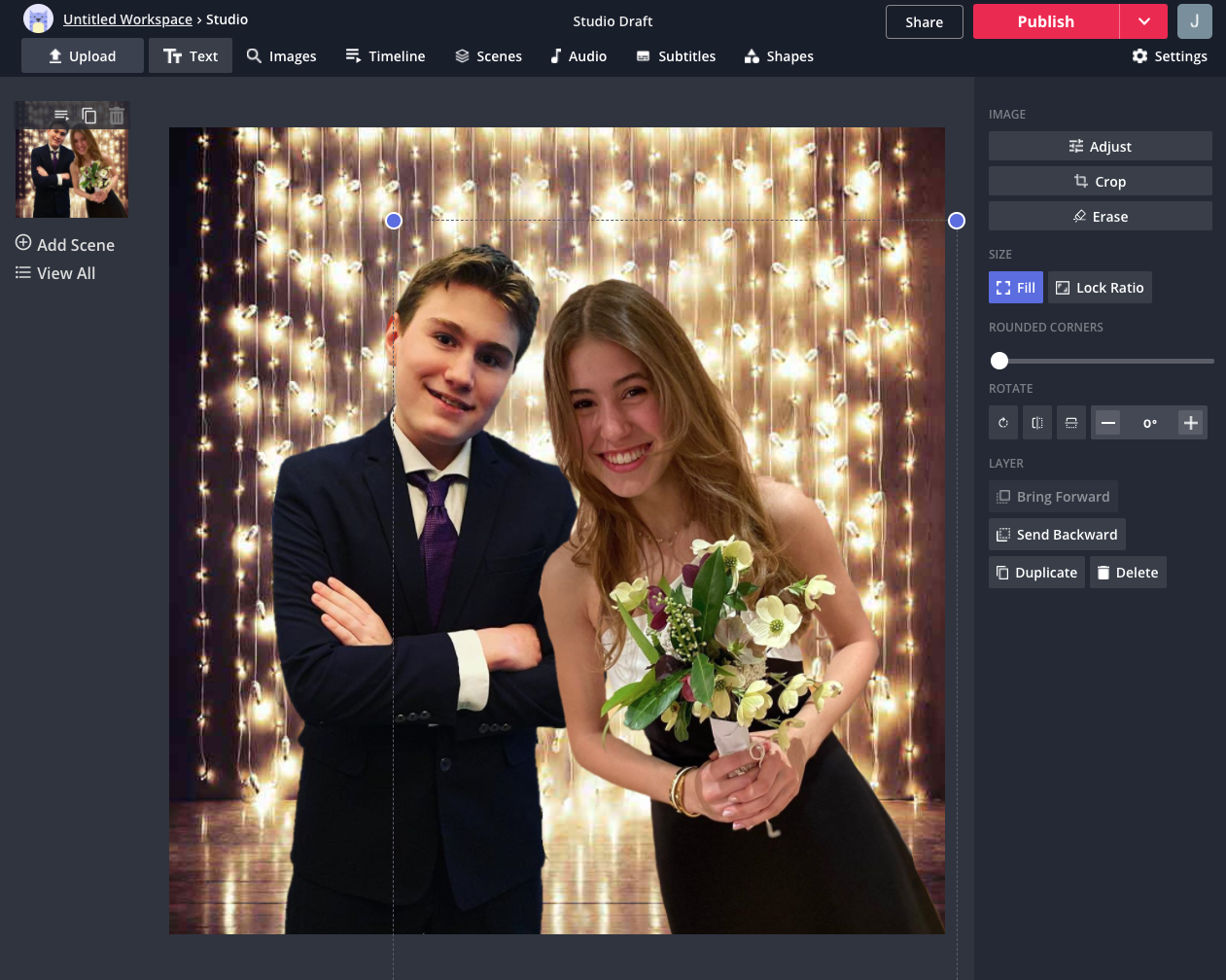Flip image horizontally with mirror icon
Screen dimensions: 1226x980
coord(1037,423)
